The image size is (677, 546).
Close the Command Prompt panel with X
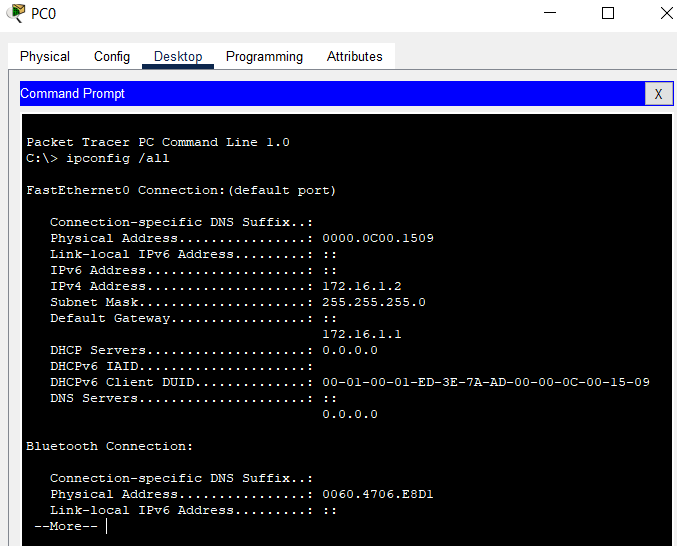coord(658,94)
